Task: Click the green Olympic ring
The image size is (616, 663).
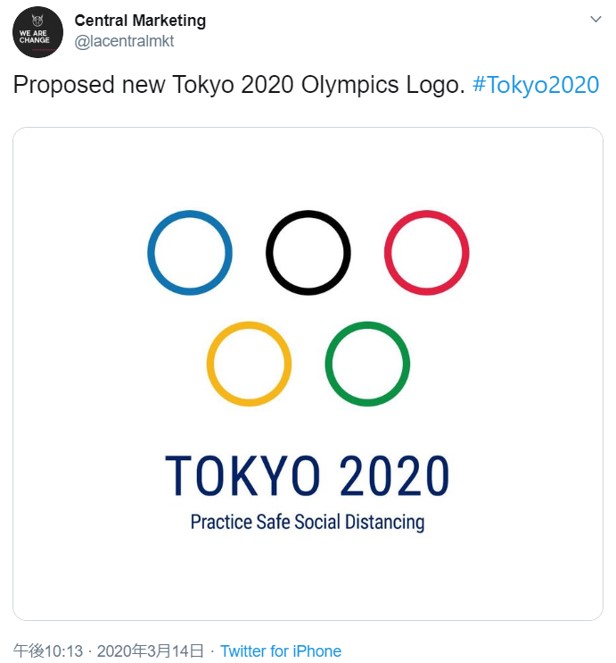Action: pos(367,364)
